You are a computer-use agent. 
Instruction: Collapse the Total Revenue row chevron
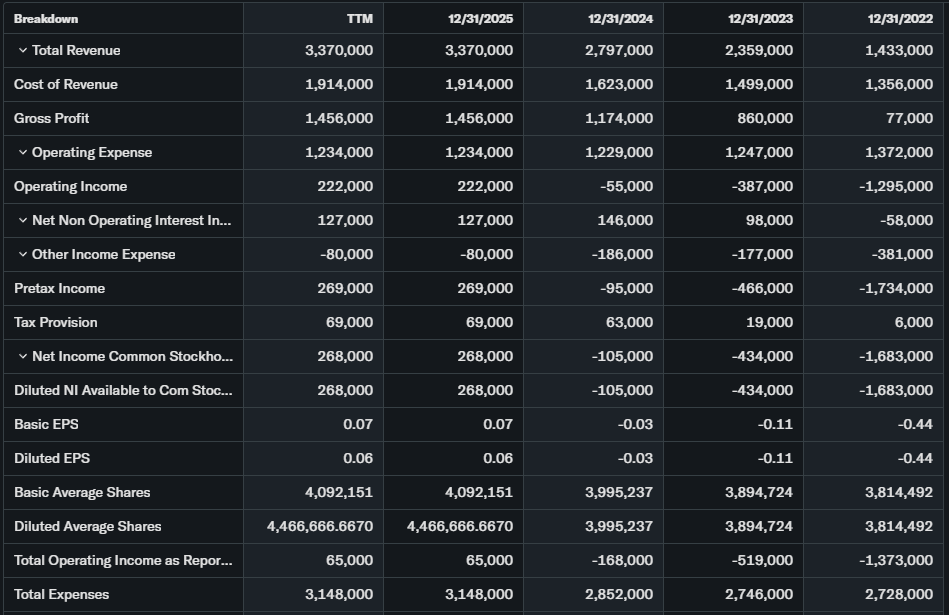(x=22, y=51)
